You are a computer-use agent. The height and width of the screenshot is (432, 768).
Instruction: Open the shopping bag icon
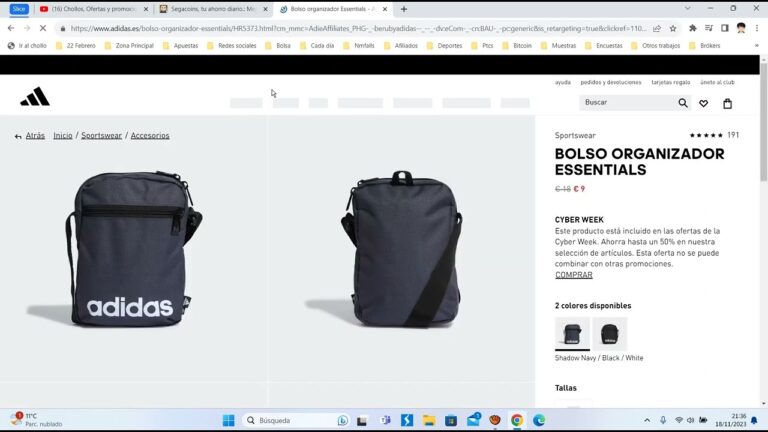(727, 103)
